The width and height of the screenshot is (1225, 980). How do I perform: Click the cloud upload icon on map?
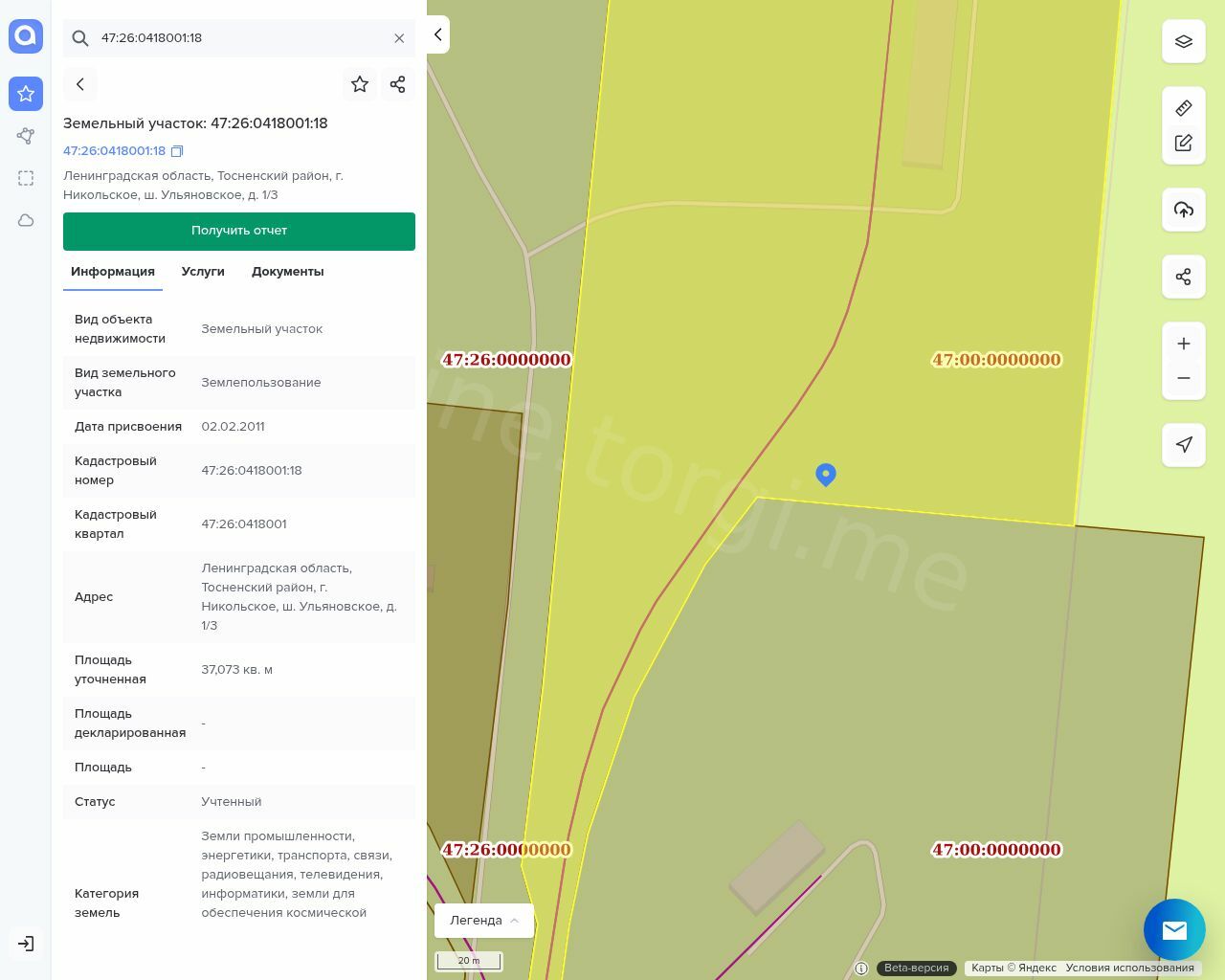tap(1184, 210)
